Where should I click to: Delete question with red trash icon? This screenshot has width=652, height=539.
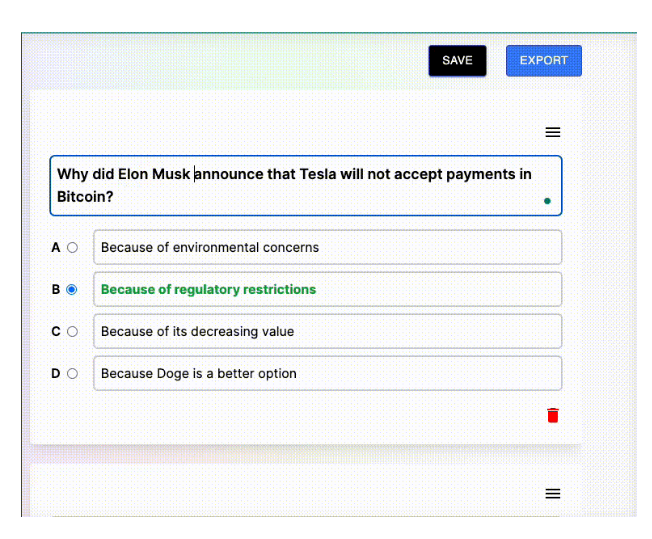pyautogui.click(x=553, y=415)
